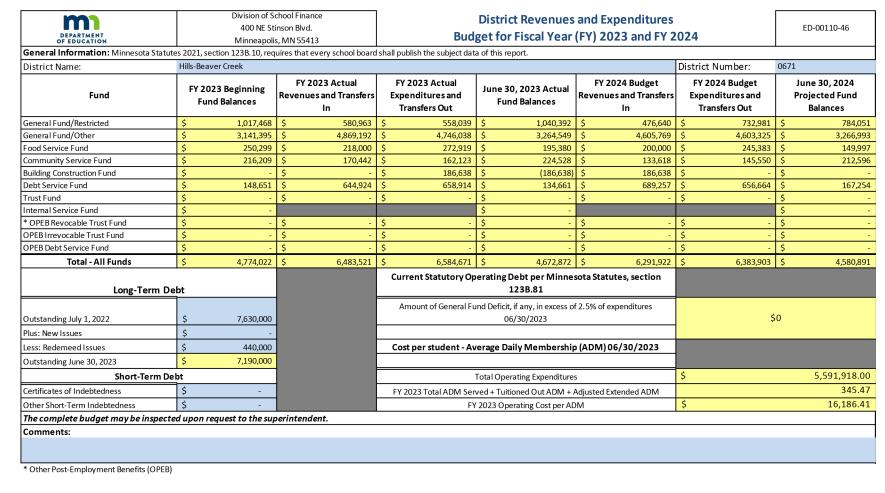The width and height of the screenshot is (885, 493).
Task: Select Other Short-Term Indebtedness amount cell
Action: [227, 405]
